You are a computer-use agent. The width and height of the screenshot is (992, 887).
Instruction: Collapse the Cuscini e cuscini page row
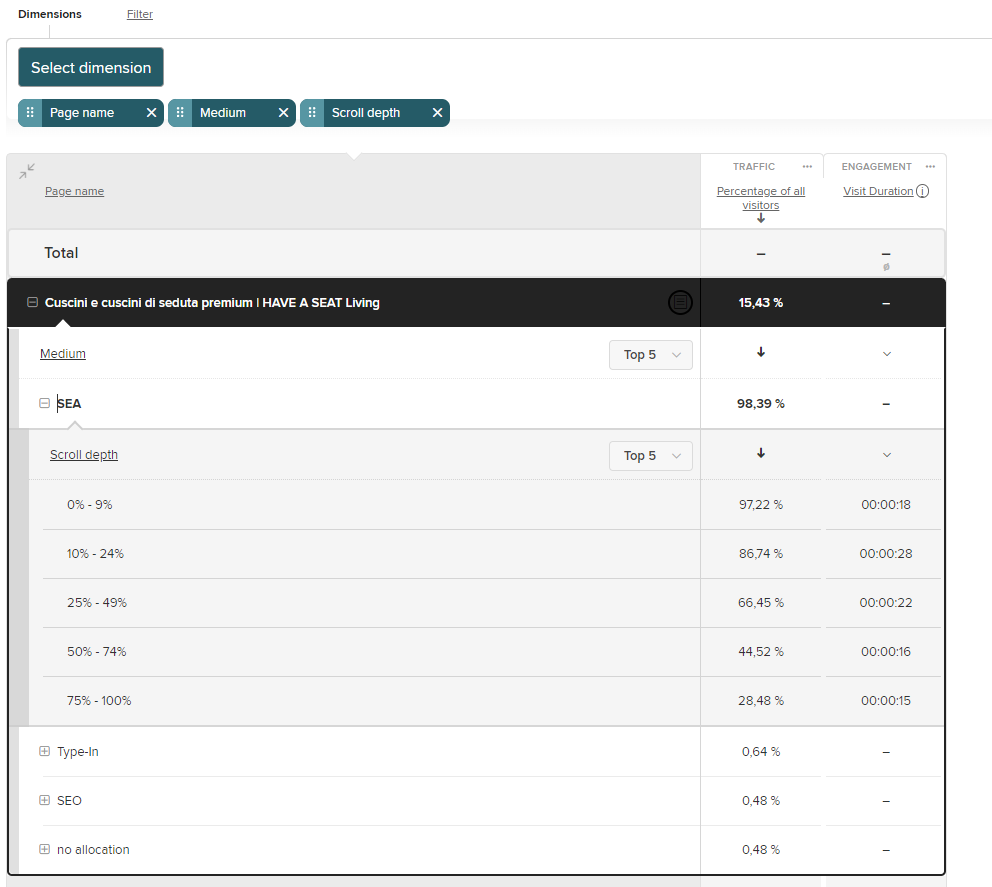32,302
